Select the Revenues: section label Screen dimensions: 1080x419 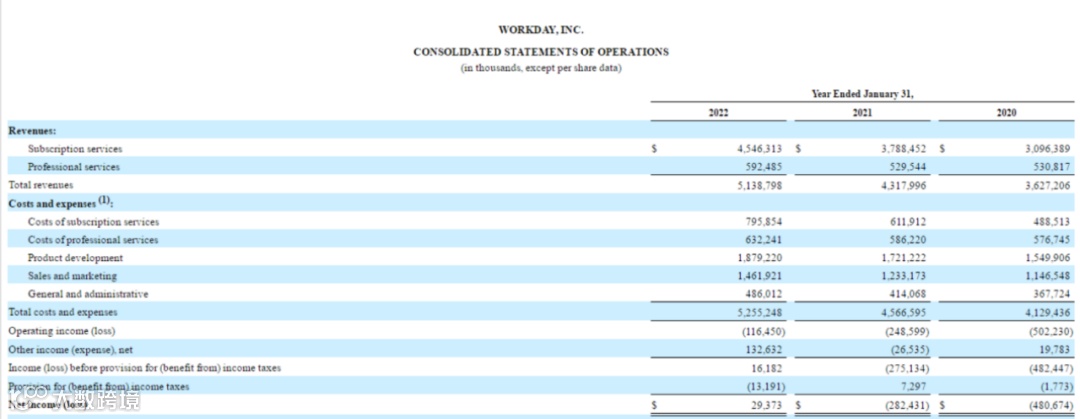[32, 130]
